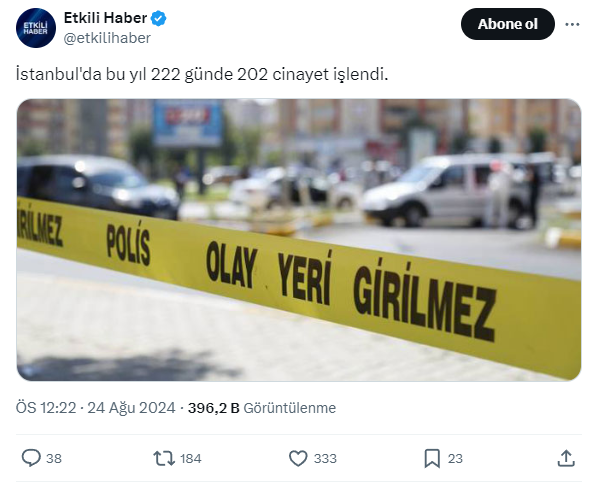Open replies count 38
The width and height of the screenshot is (593, 482).
coord(54,459)
